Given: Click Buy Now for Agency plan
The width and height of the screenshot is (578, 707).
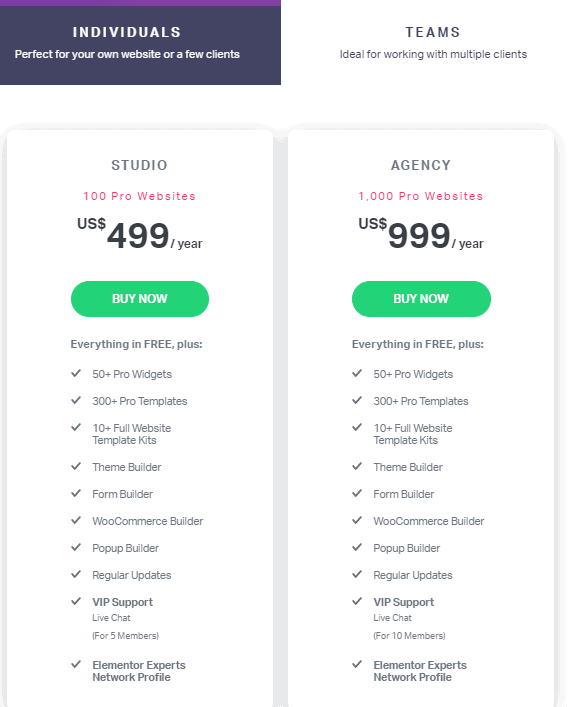Looking at the screenshot, I should pos(421,299).
